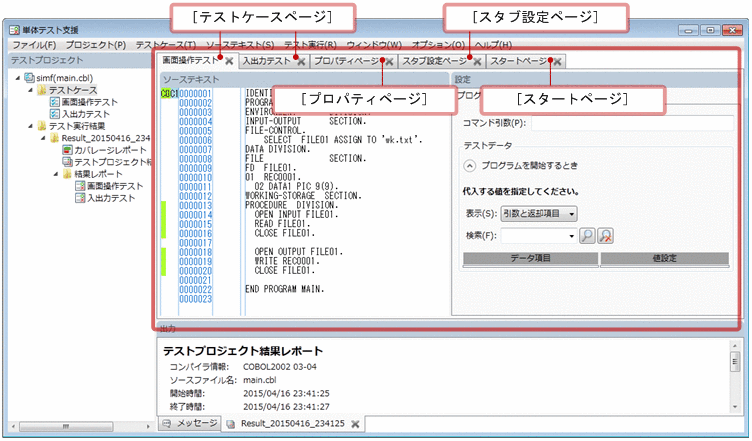Collapse the テストケース folder node
Image resolution: width=752 pixels, height=441 pixels.
tap(30, 90)
